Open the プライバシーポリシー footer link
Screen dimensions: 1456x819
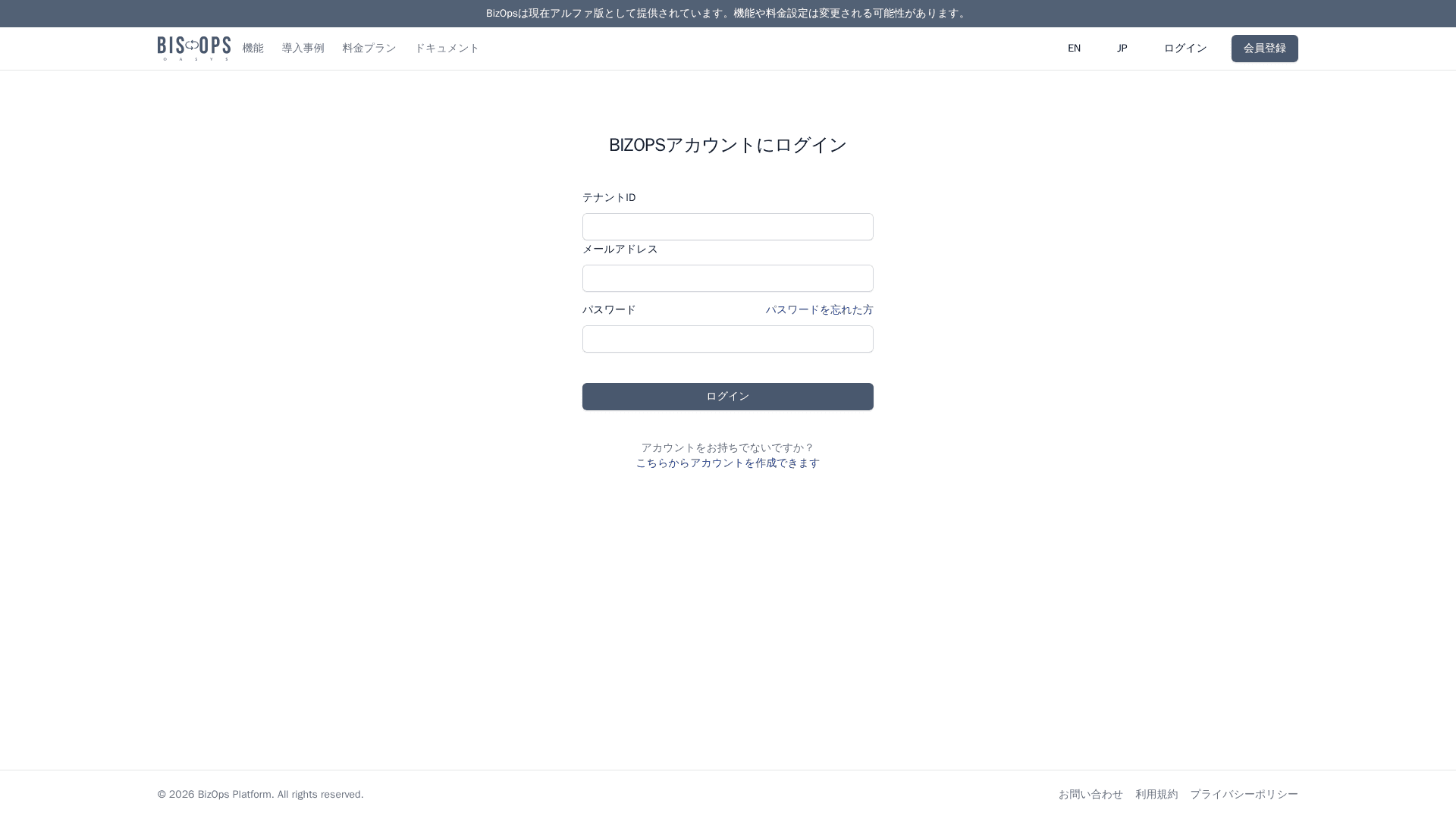click(1244, 795)
